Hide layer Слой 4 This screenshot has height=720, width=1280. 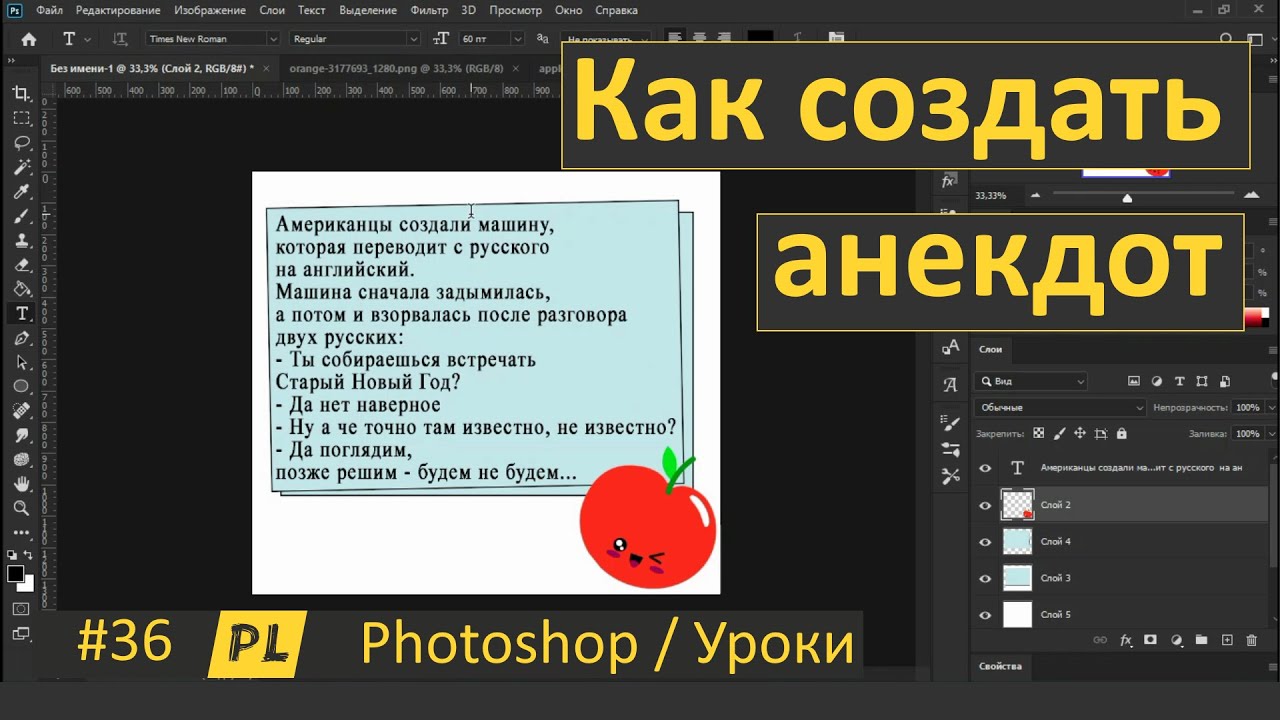point(985,541)
